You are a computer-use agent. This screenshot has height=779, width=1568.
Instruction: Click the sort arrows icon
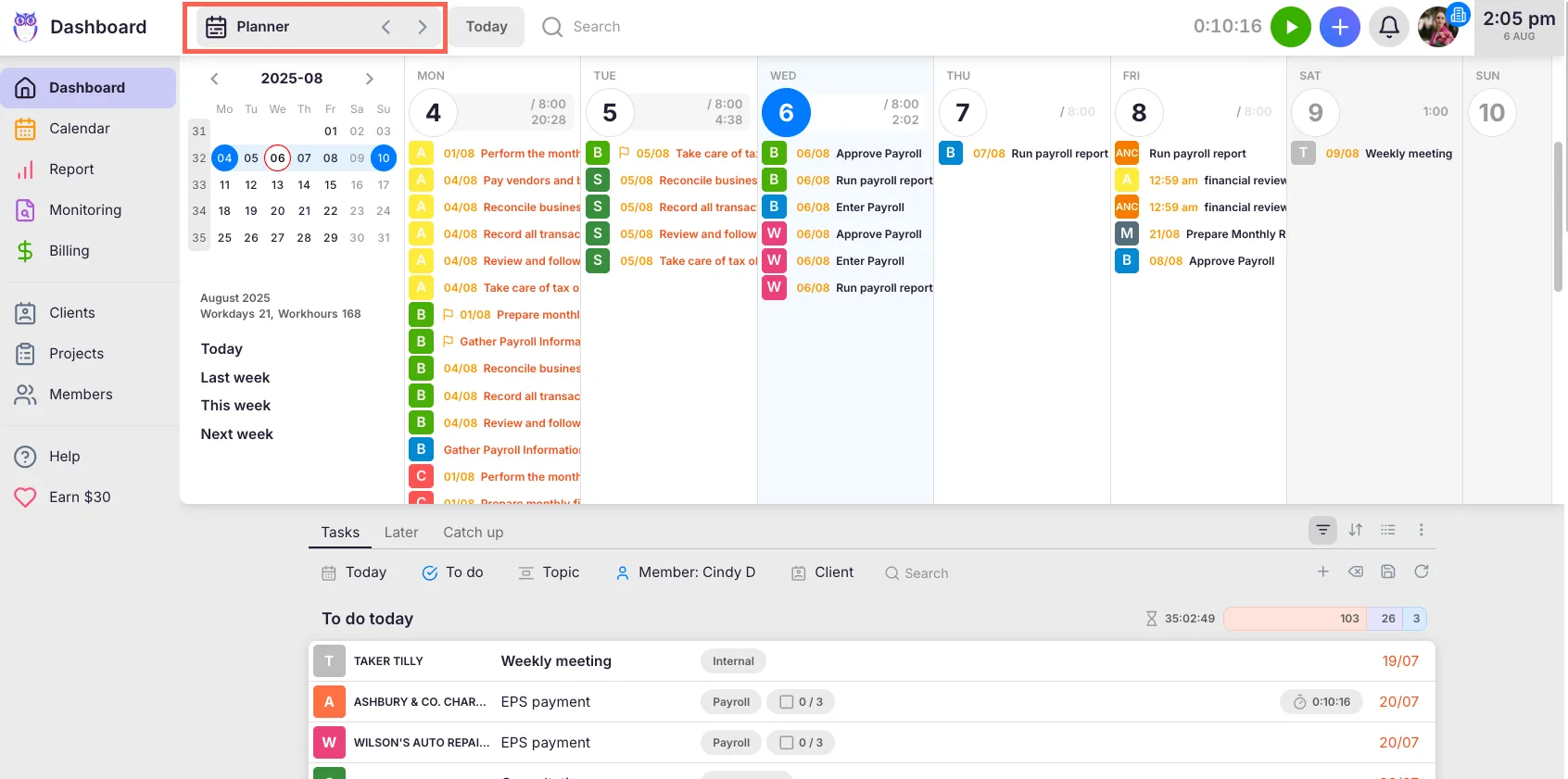1355,530
